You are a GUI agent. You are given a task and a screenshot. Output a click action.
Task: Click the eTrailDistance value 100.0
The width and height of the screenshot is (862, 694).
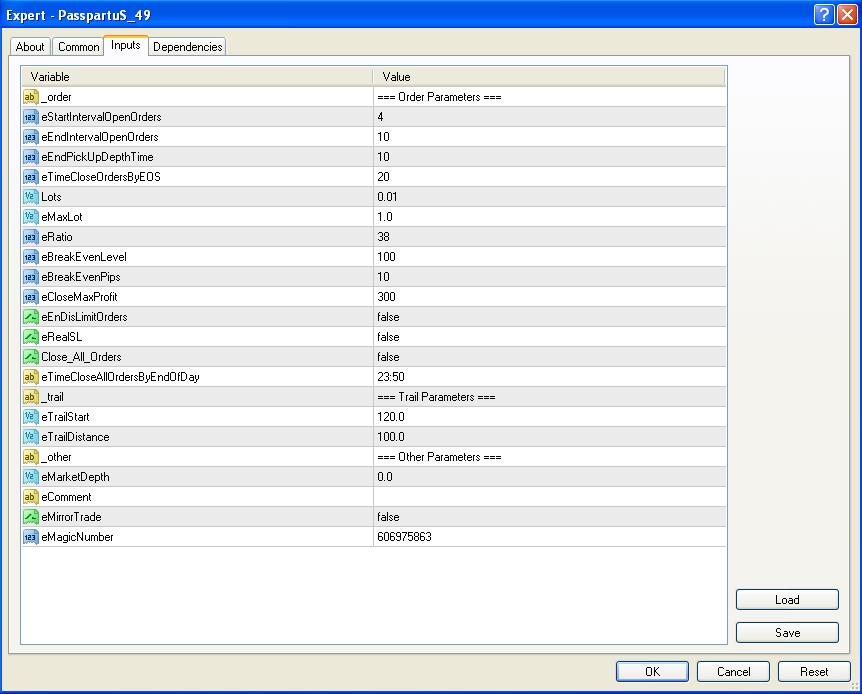(391, 437)
